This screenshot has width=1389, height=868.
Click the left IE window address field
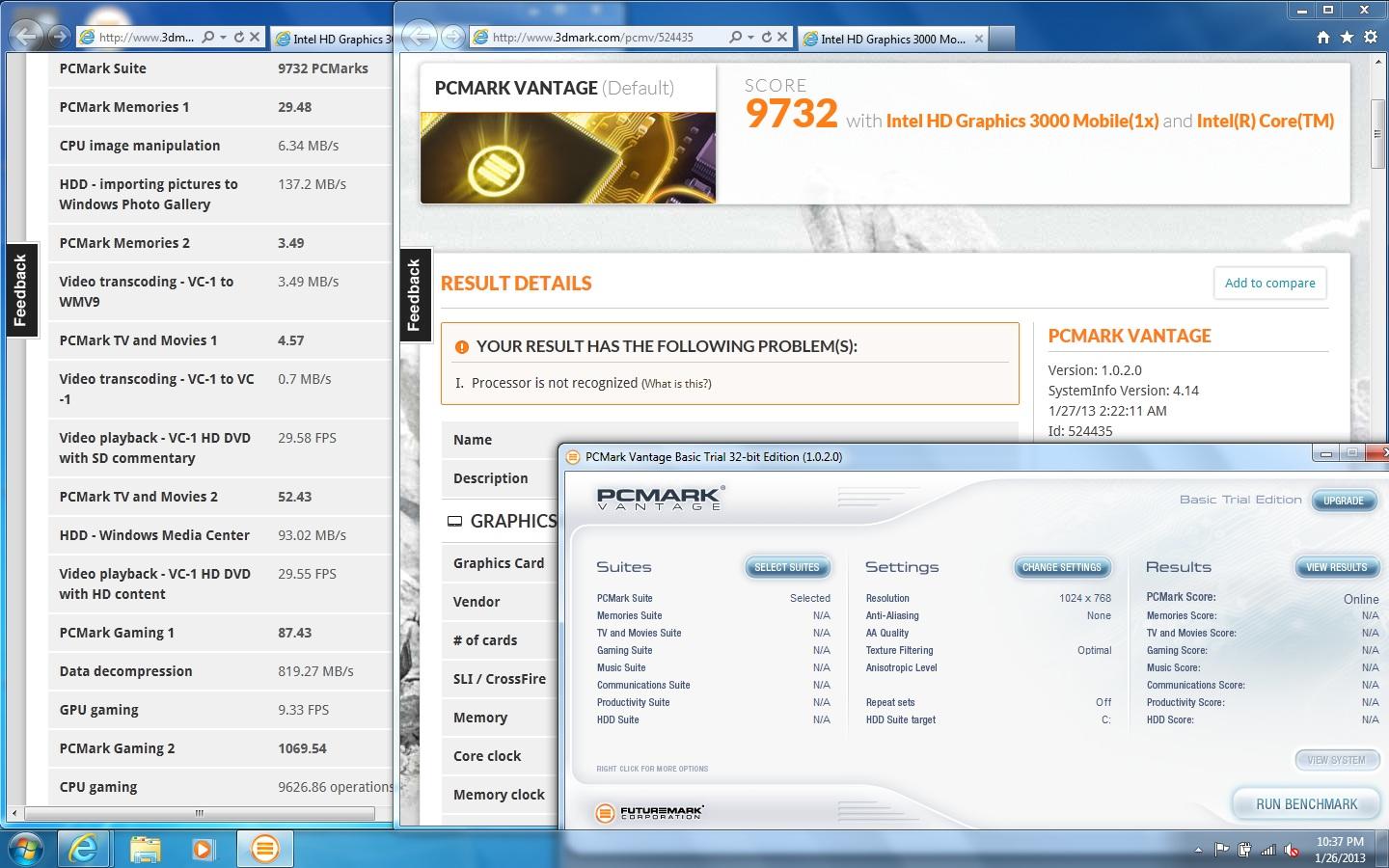(145, 37)
